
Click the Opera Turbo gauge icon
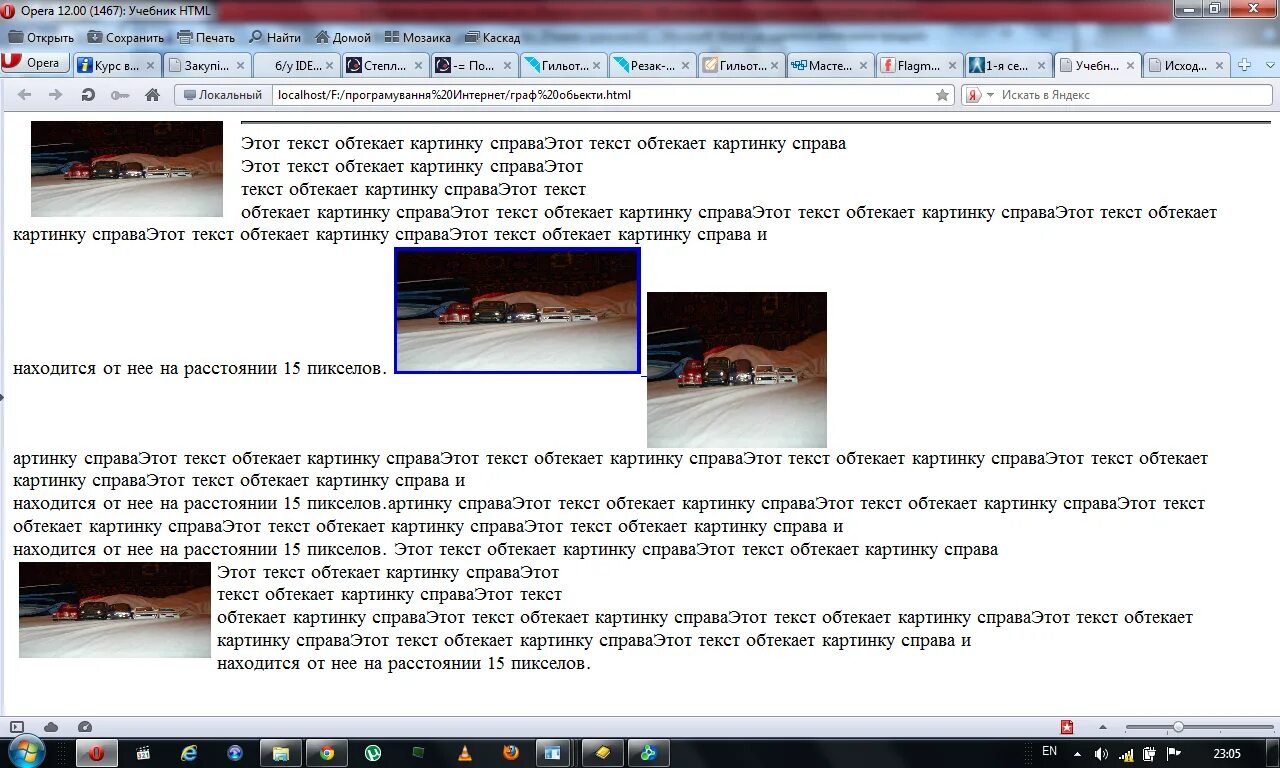(x=85, y=727)
